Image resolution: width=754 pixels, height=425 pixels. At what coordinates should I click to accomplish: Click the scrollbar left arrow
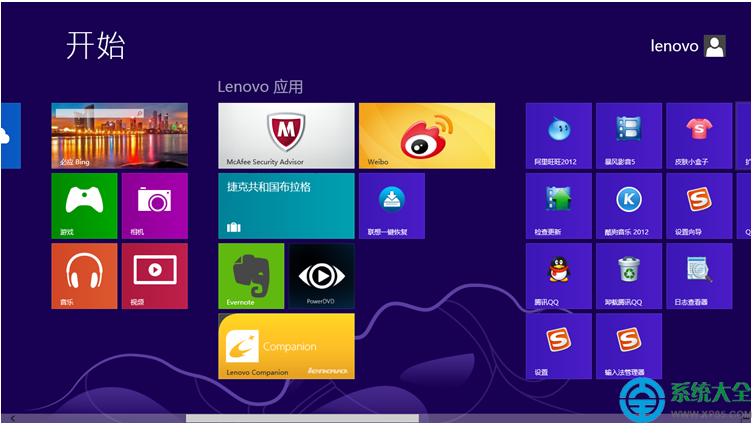(13, 419)
